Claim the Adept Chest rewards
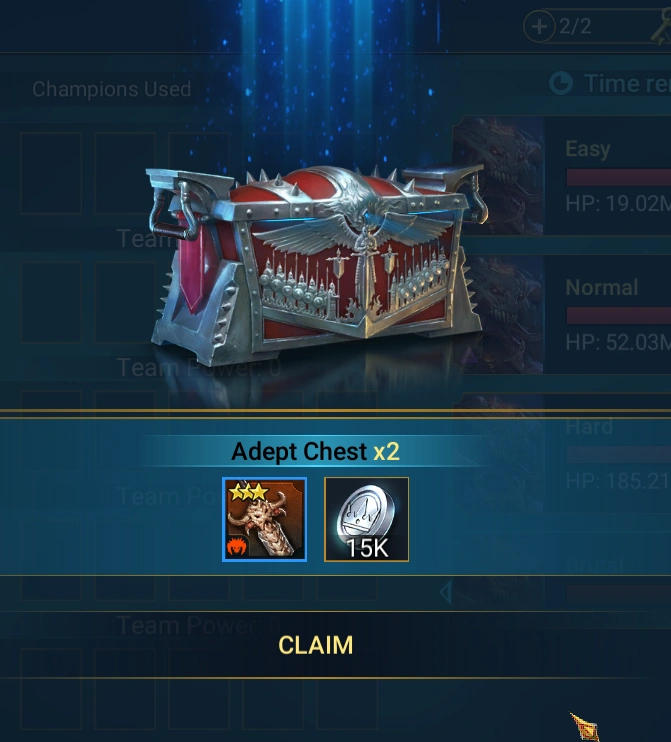The image size is (671, 742). pyautogui.click(x=316, y=645)
